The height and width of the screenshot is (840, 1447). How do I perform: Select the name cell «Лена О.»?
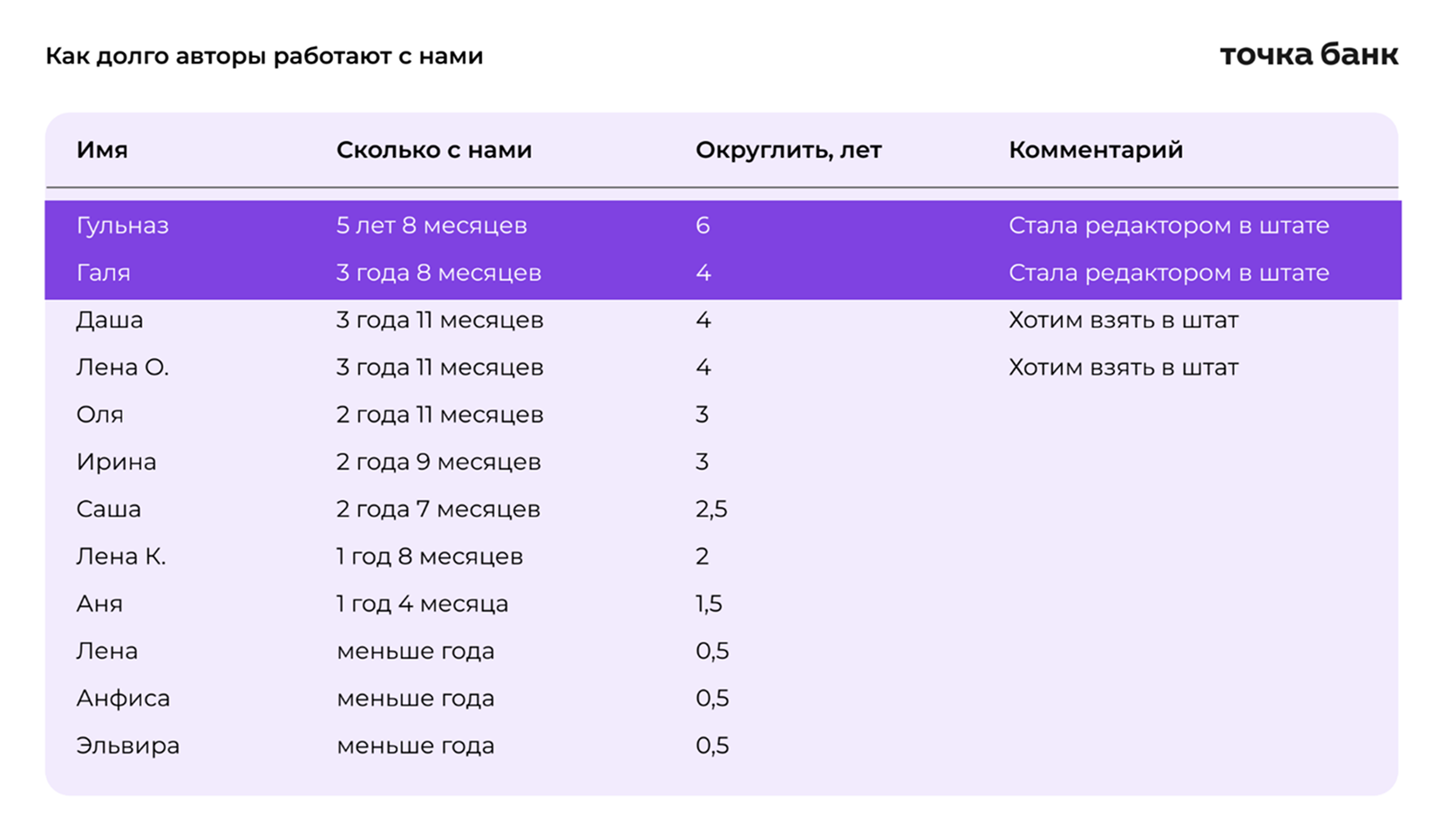(x=122, y=368)
